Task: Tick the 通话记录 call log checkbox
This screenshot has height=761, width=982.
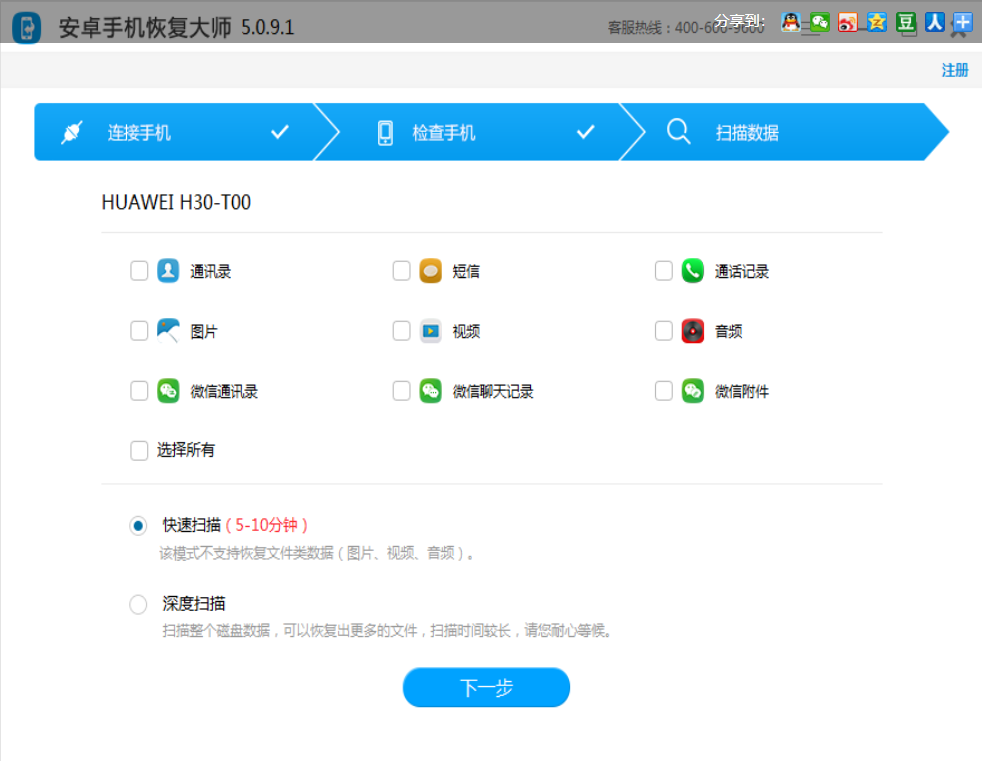Action: pyautogui.click(x=664, y=271)
